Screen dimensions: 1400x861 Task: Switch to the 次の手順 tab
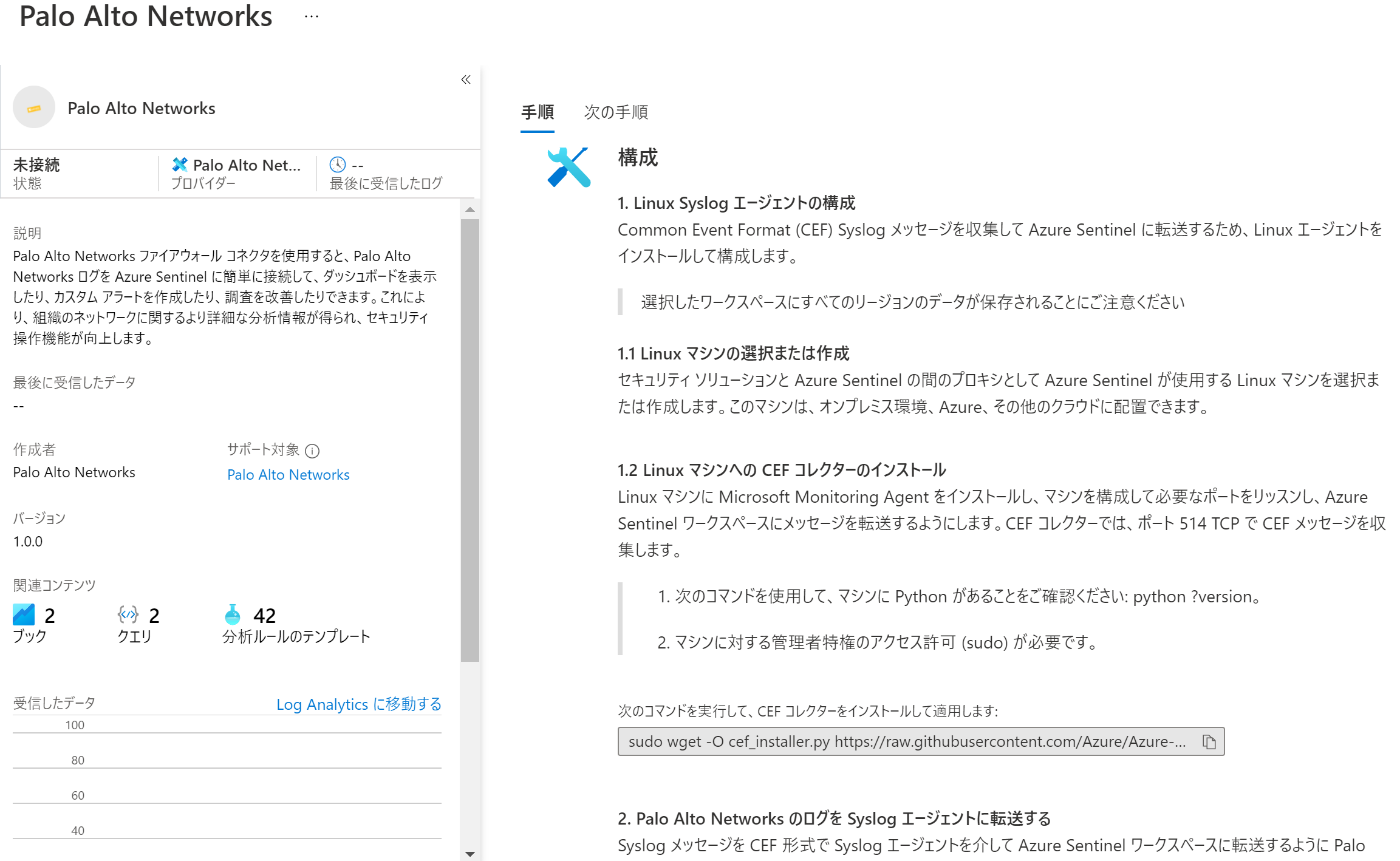[616, 112]
